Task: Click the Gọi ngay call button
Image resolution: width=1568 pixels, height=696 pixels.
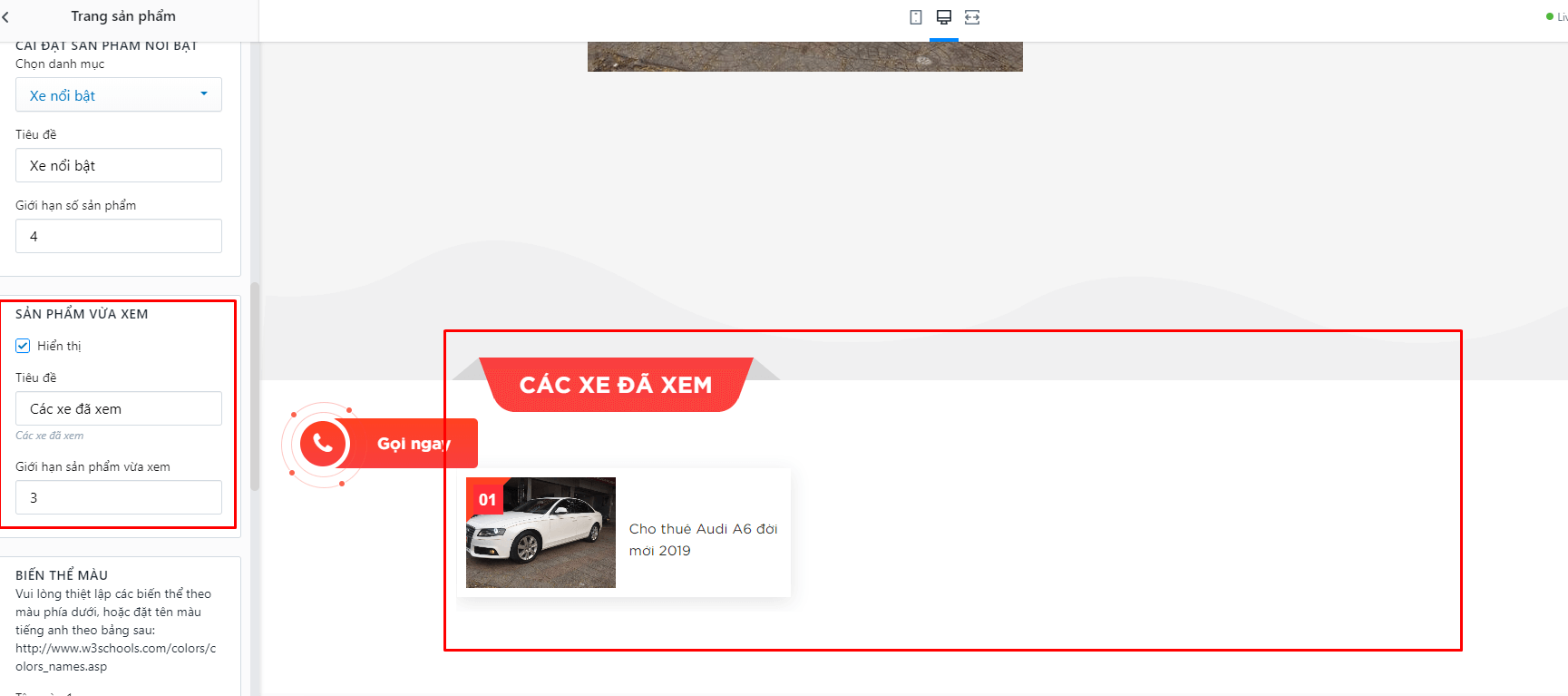Action: pos(414,444)
